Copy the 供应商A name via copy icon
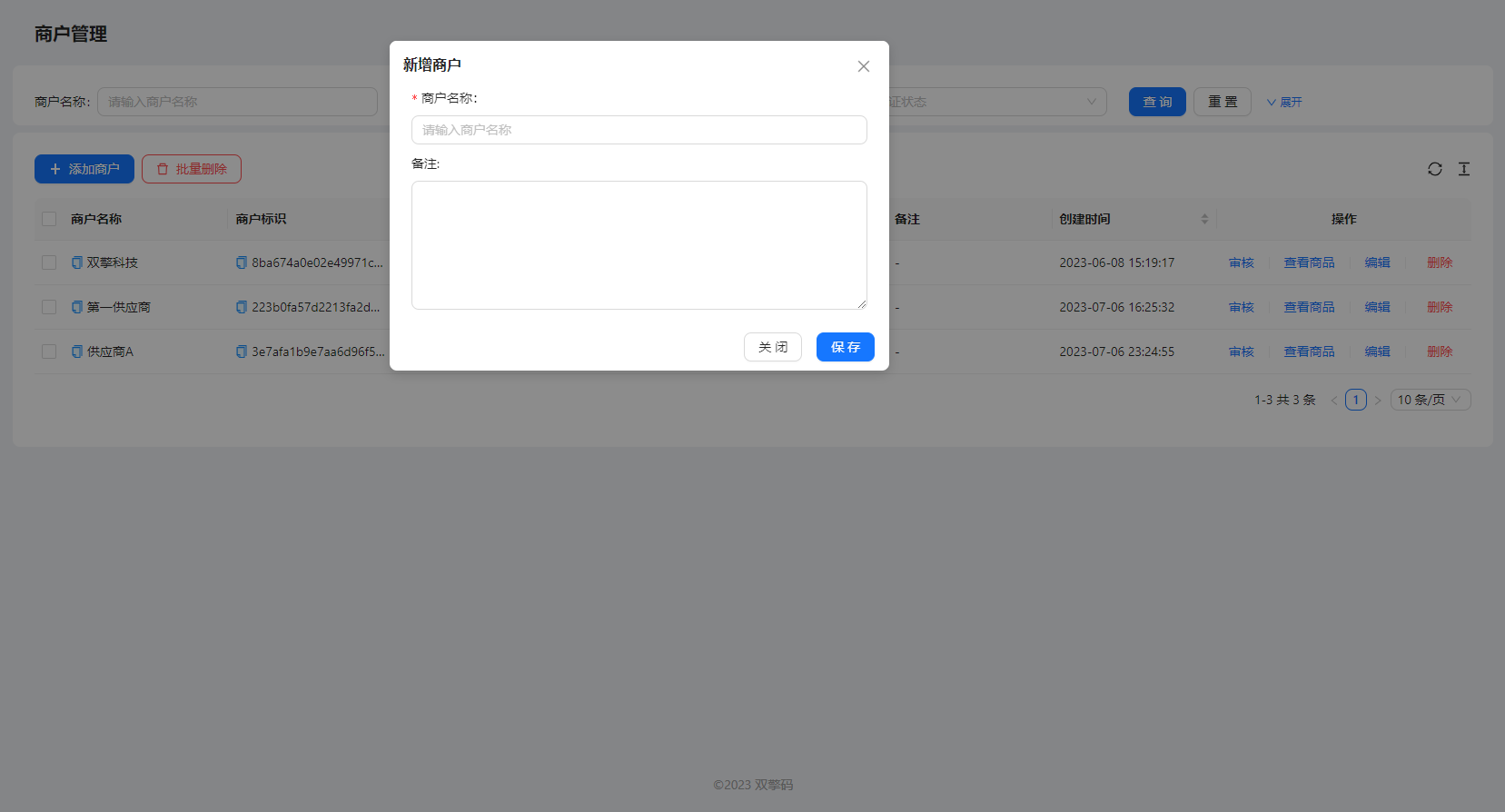 (77, 352)
